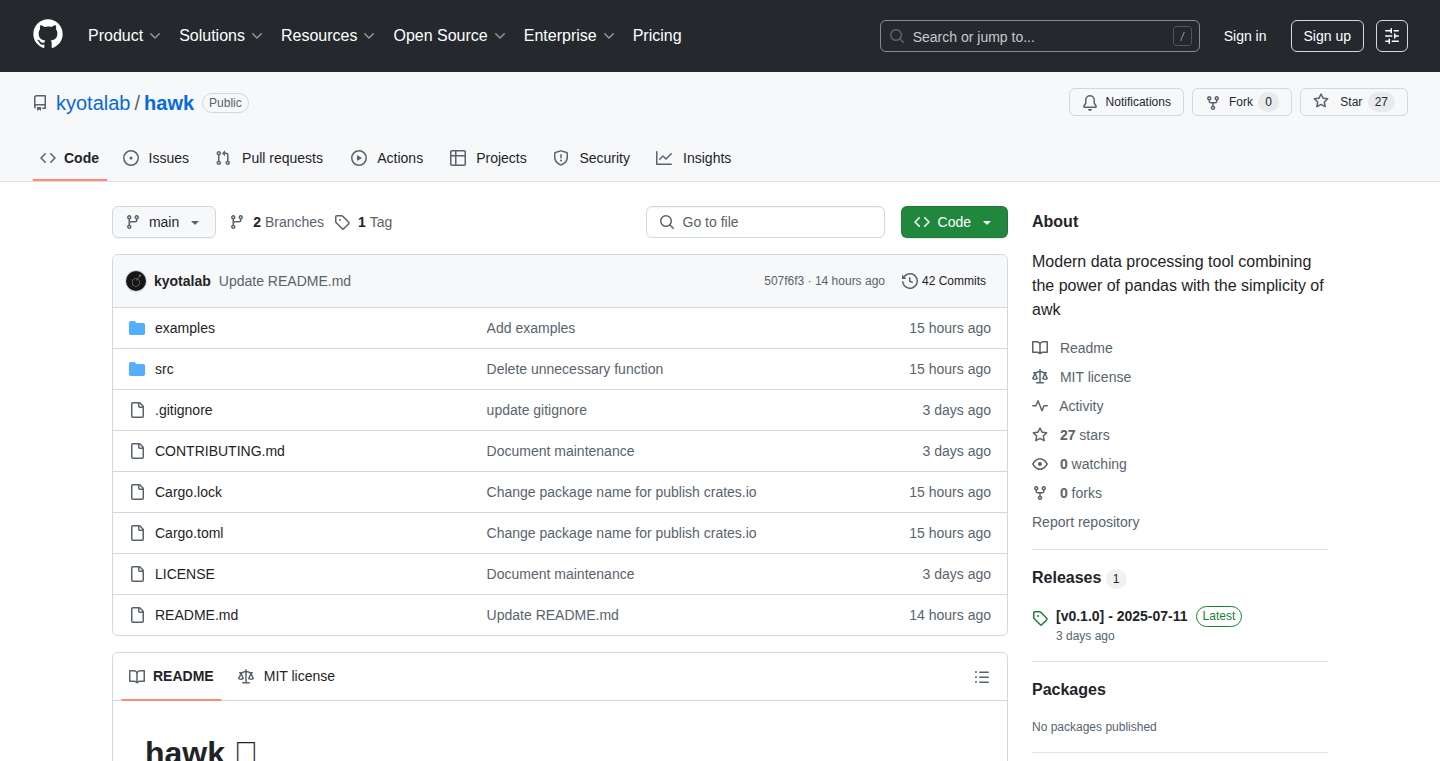Image resolution: width=1440 pixels, height=761 pixels.
Task: Open the GitHub homepage logo
Action: click(x=48, y=35)
